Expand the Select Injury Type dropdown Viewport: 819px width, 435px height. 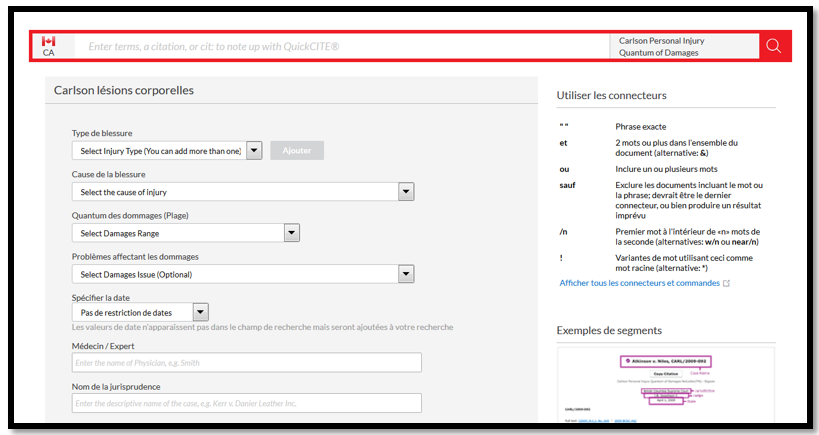[x=167, y=151]
